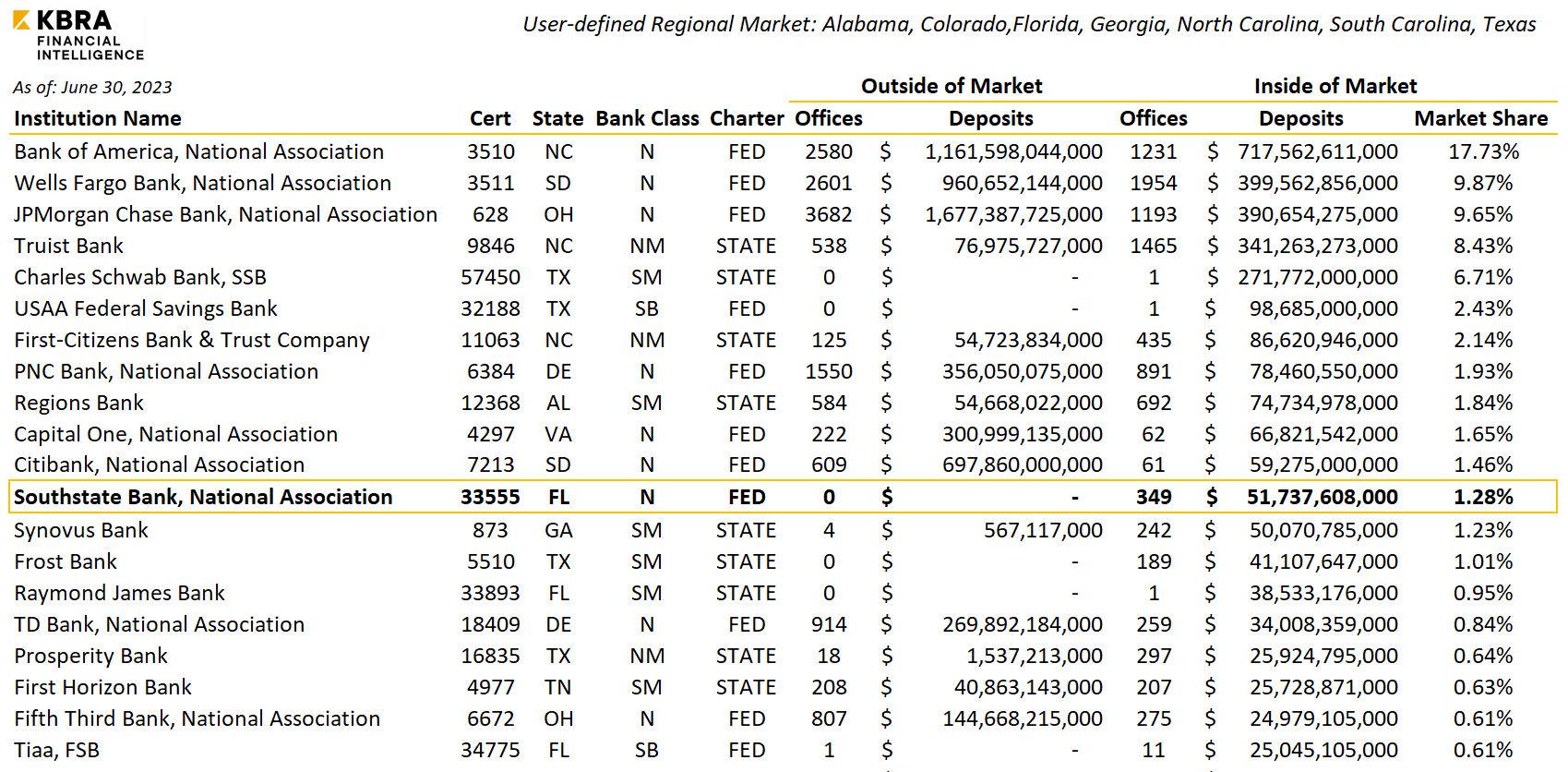Click the State column header
Screen dimensions: 1568x772
coord(557,118)
